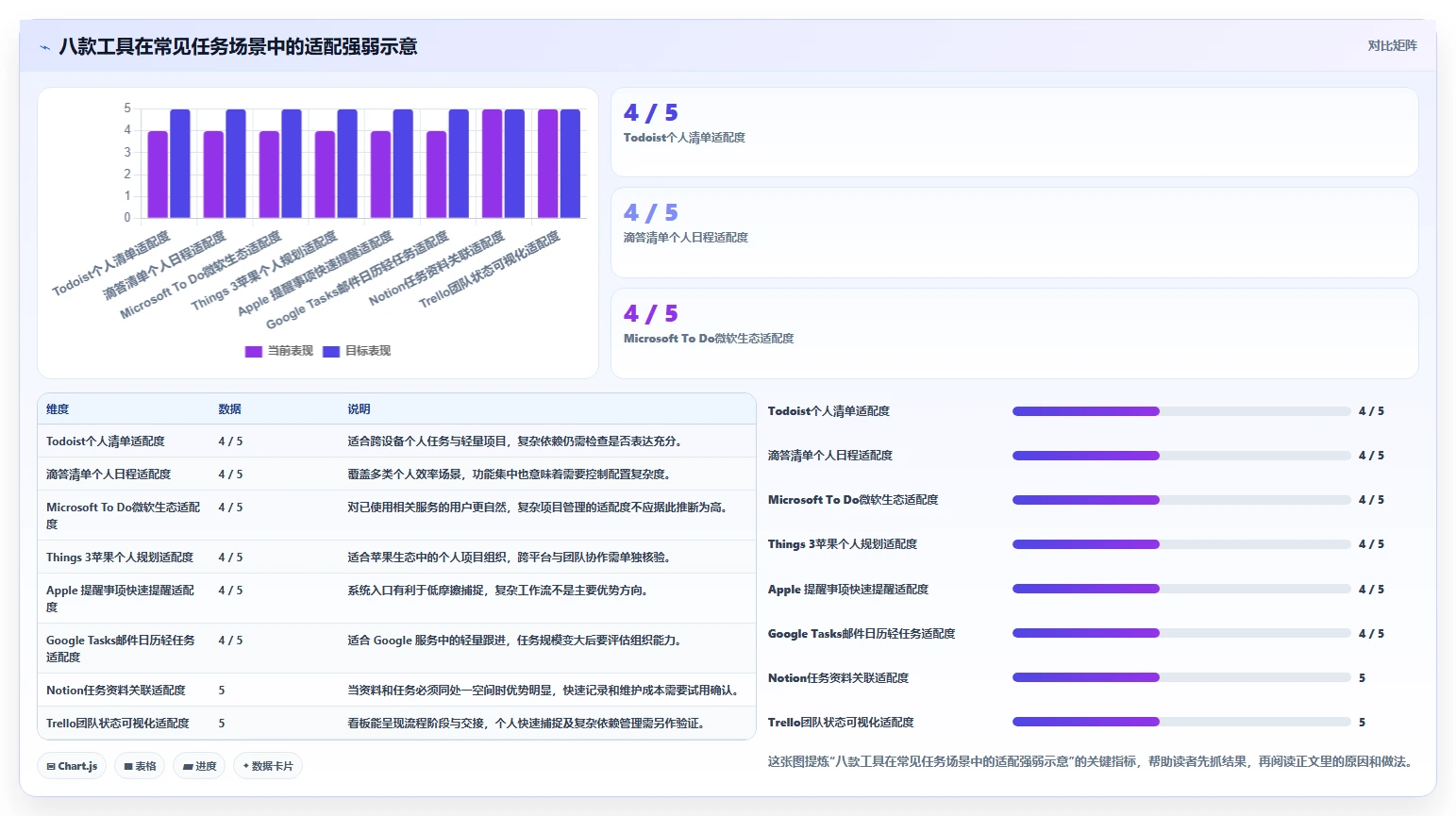Screen dimensions: 1456x816
Task: Click the blue icon beside the page title
Action: pos(44,47)
